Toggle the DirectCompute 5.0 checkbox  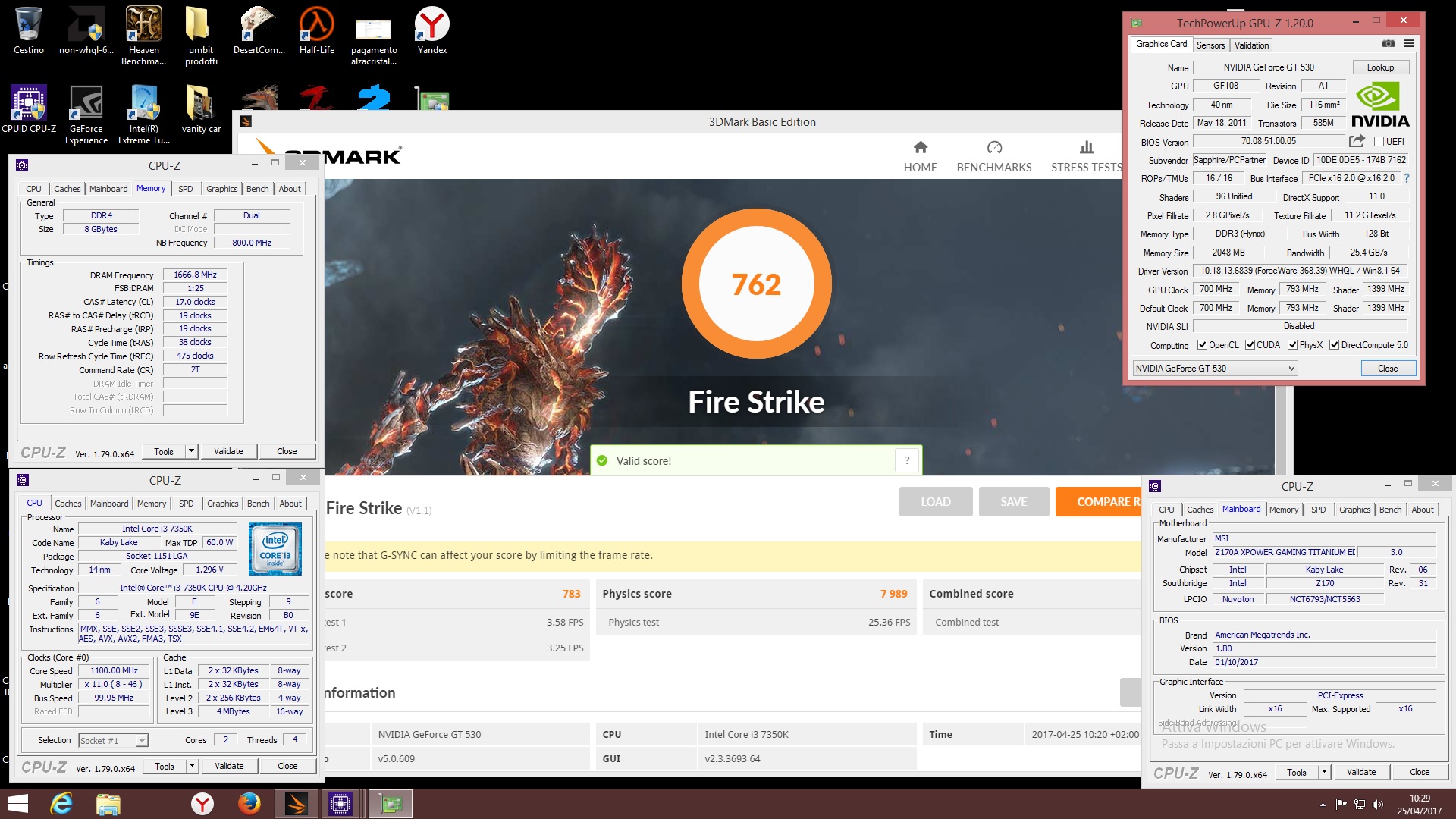click(x=1334, y=345)
